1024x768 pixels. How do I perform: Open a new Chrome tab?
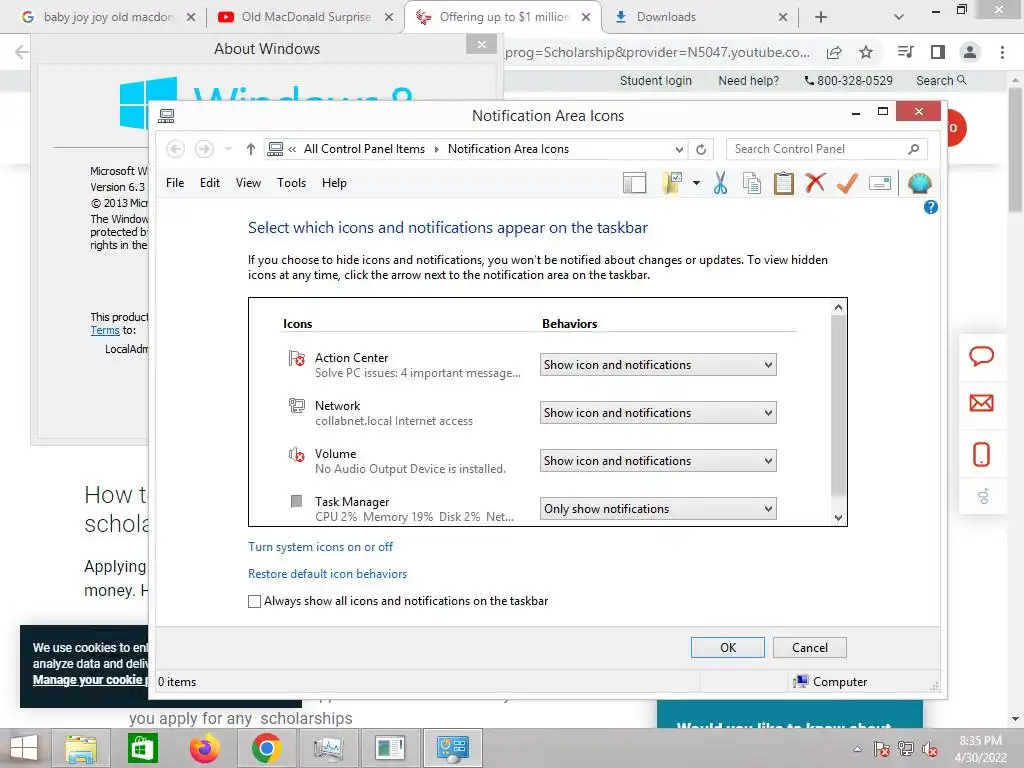click(x=821, y=17)
